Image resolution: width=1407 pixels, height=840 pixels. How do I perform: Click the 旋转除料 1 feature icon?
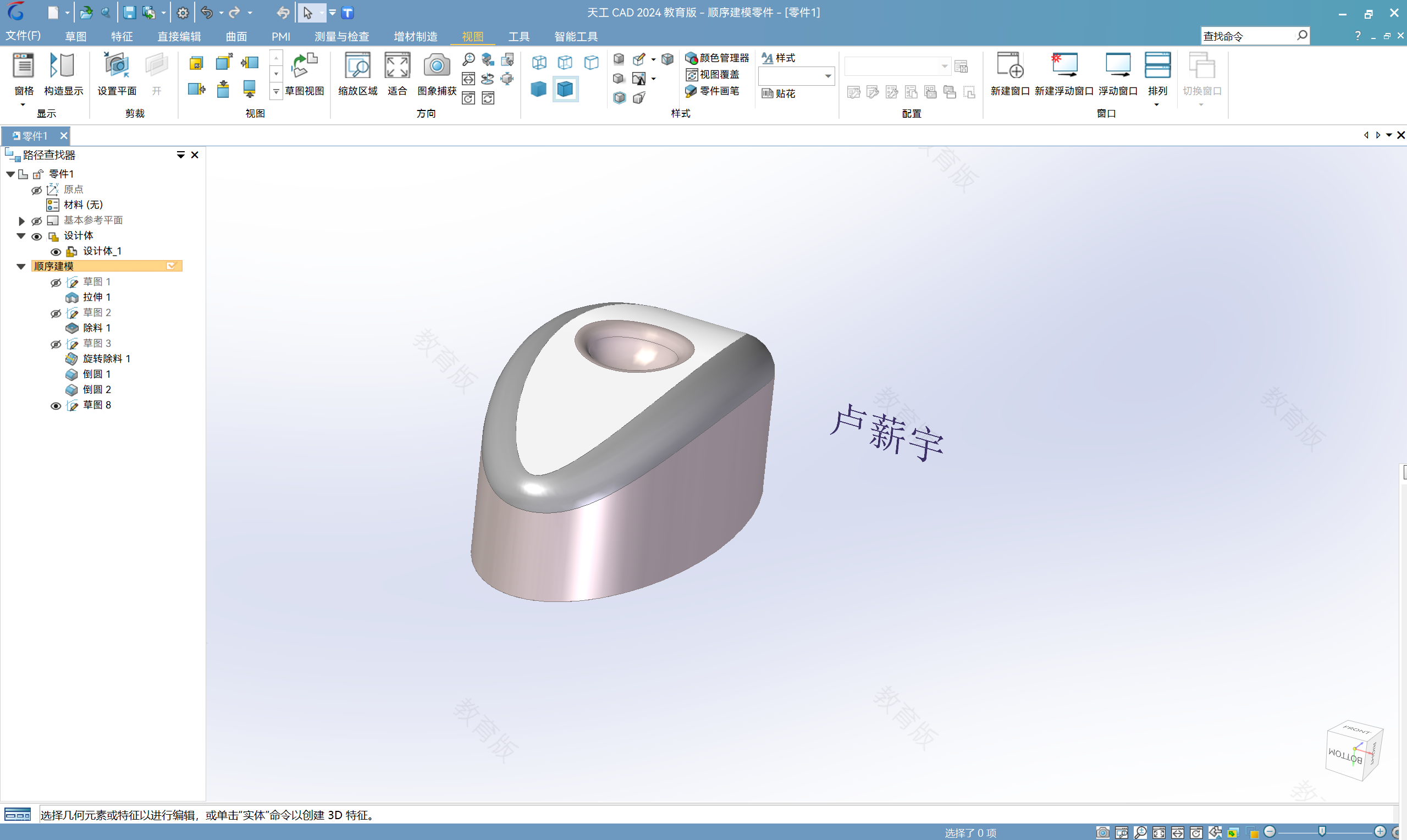coord(71,358)
